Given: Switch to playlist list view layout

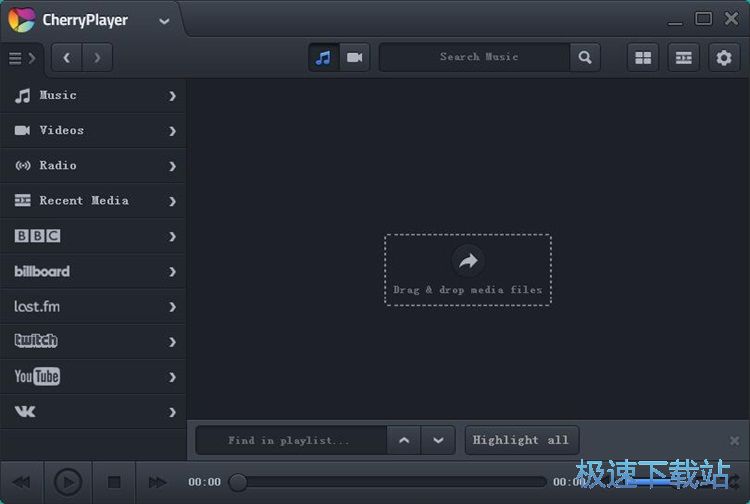Looking at the screenshot, I should 684,58.
